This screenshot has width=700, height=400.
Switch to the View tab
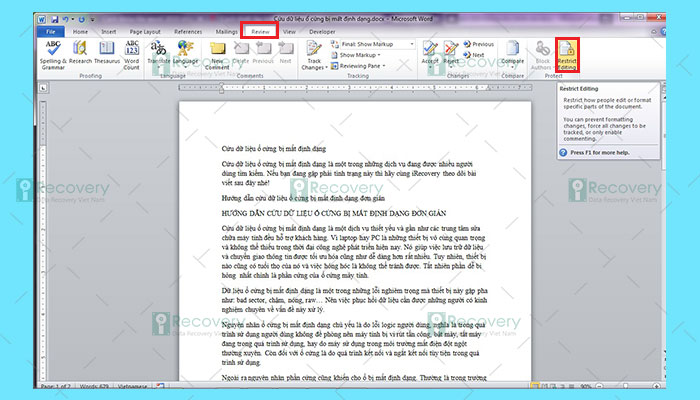click(289, 32)
